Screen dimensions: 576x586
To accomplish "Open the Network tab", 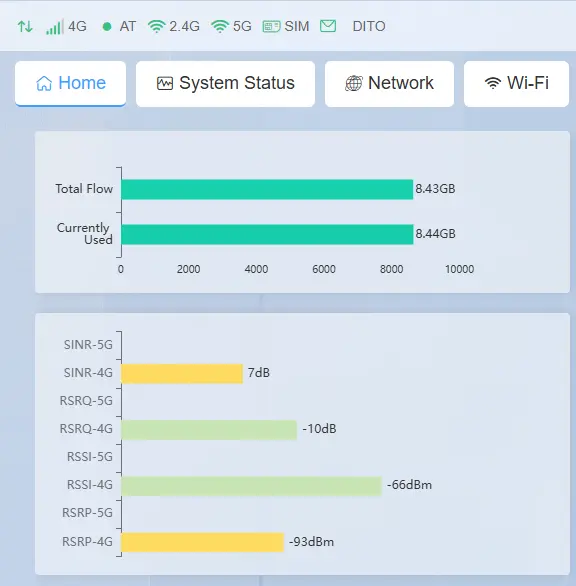I will (389, 84).
